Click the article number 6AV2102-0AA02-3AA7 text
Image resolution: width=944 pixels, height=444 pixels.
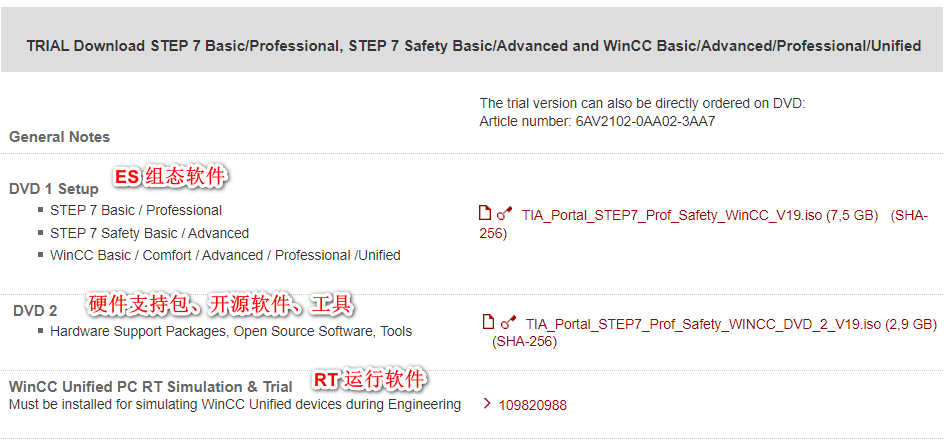pyautogui.click(x=645, y=121)
